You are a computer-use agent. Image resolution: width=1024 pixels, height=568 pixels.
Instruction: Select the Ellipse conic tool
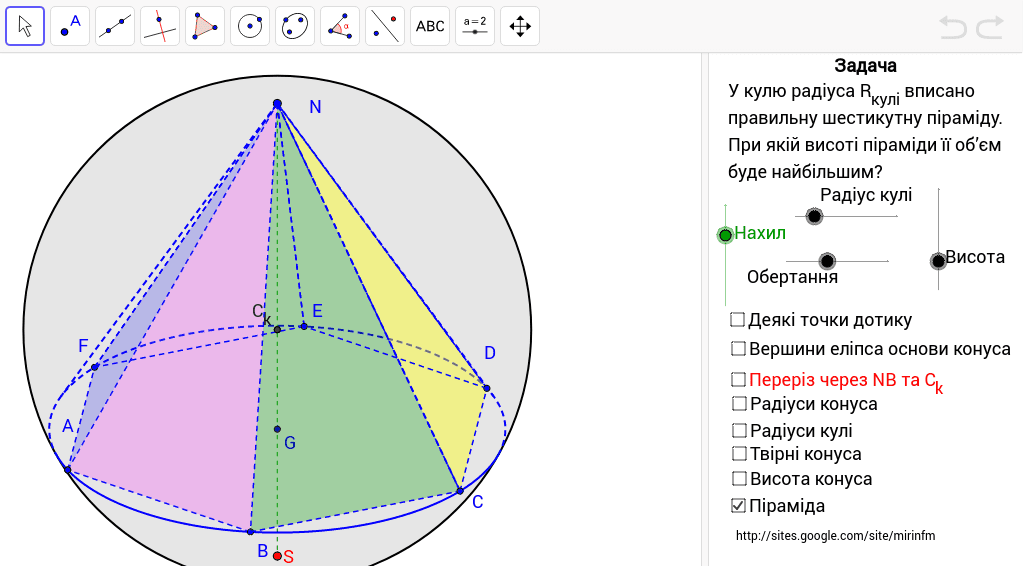point(295,26)
